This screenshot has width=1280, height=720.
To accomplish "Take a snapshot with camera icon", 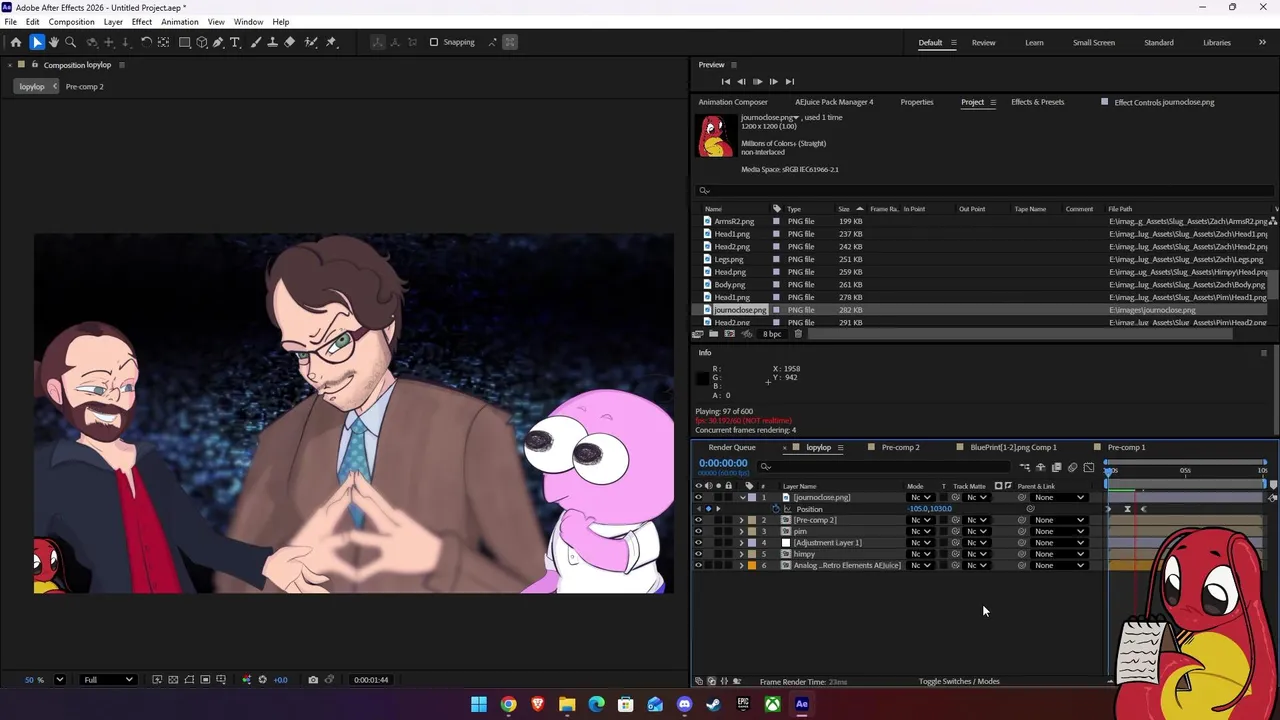I will tap(313, 680).
